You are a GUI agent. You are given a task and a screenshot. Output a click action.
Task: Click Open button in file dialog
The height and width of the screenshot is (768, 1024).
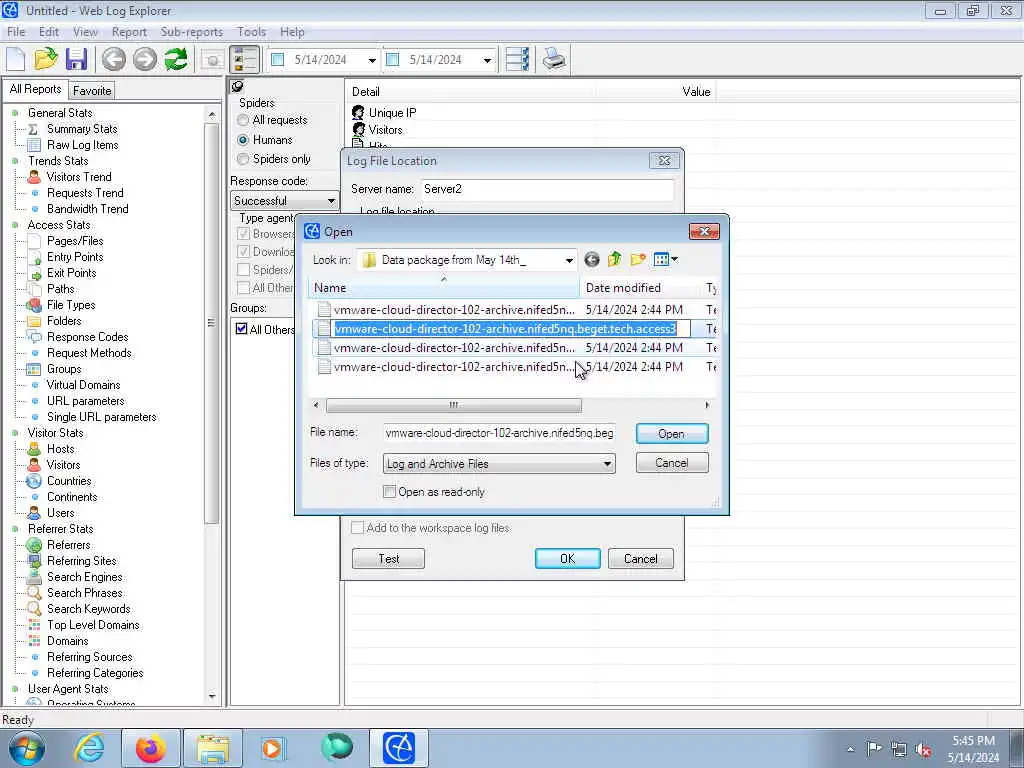coord(671,434)
